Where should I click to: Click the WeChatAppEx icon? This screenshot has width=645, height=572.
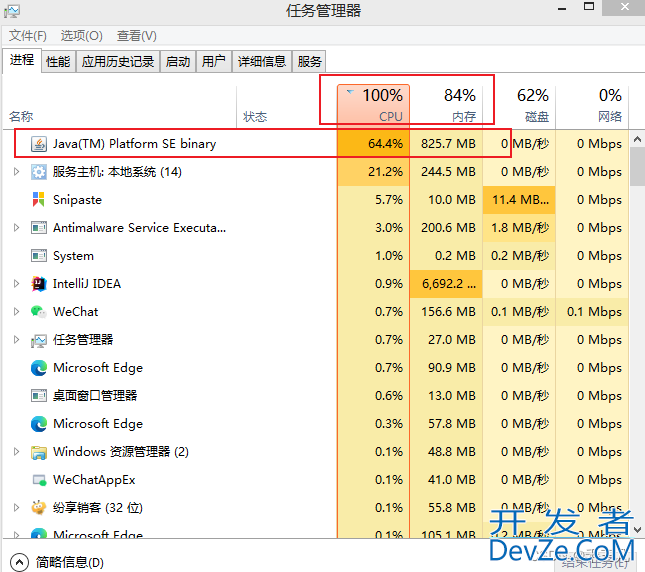(x=39, y=480)
